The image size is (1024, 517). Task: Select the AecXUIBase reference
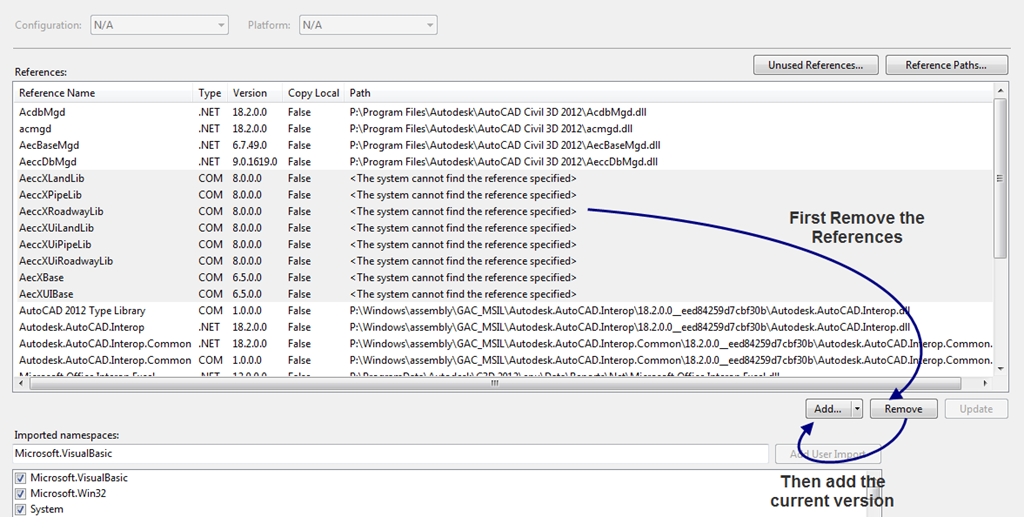coord(503,294)
